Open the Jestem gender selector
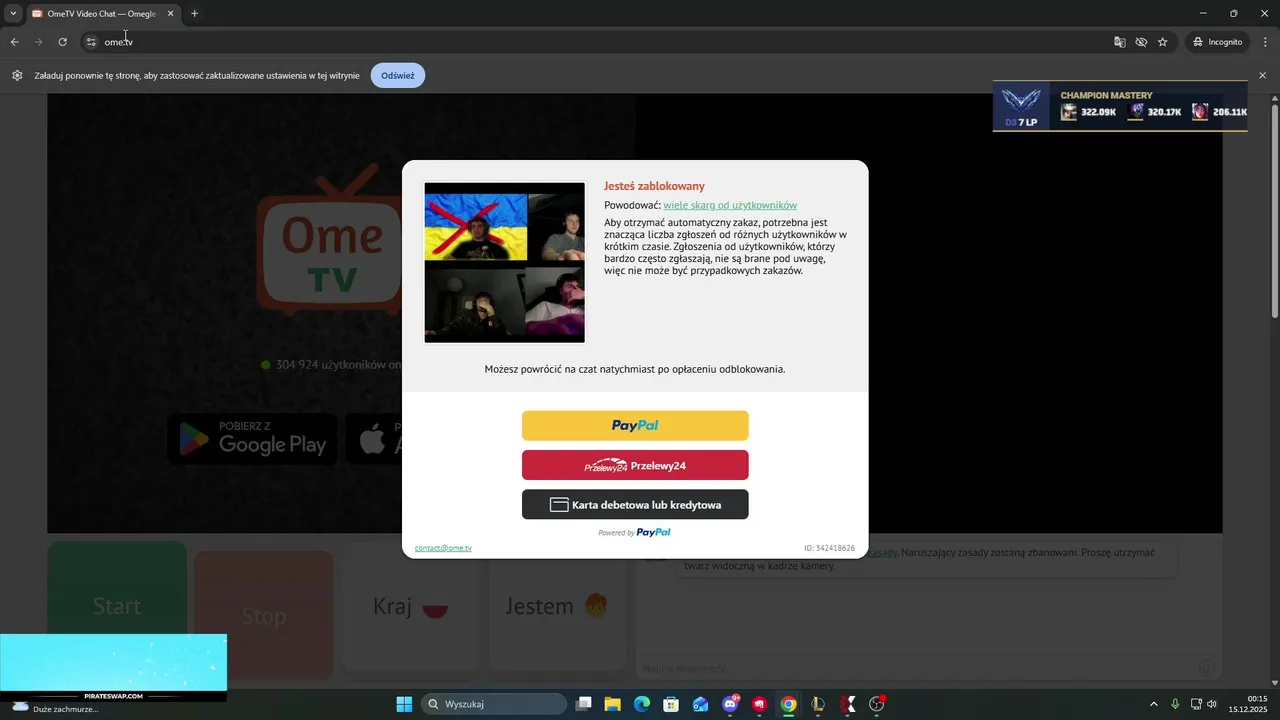This screenshot has height=720, width=1280. click(x=557, y=606)
